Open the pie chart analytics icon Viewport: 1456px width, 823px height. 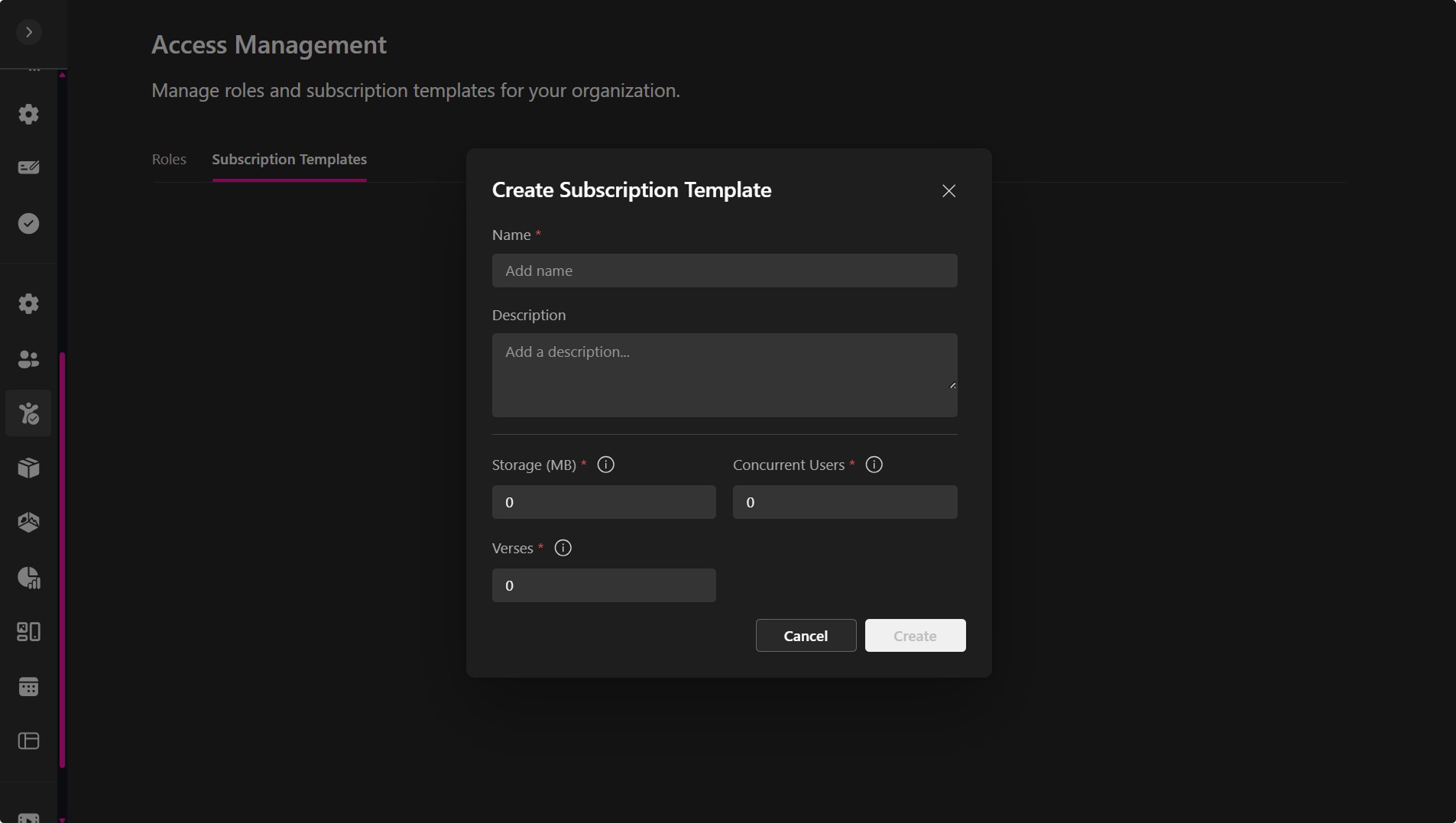point(29,578)
